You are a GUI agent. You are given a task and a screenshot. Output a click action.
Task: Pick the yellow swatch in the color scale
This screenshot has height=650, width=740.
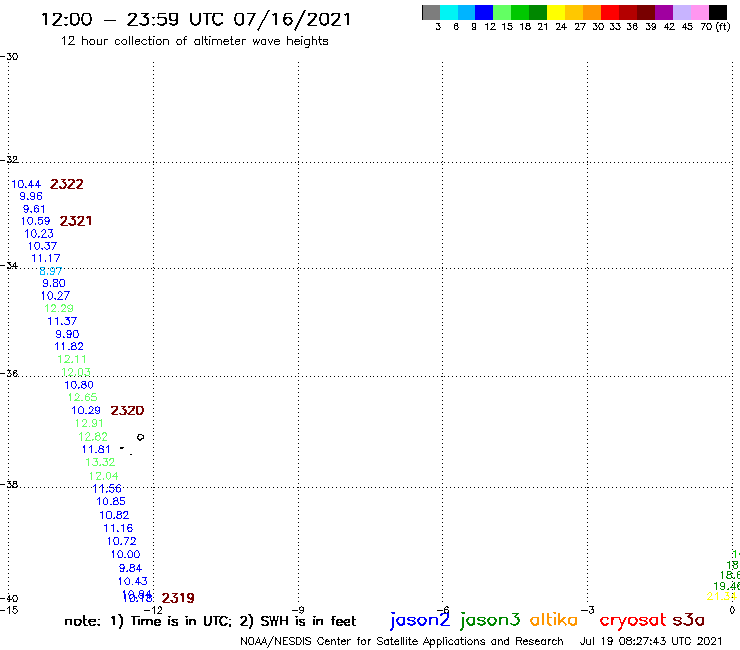(556, 12)
